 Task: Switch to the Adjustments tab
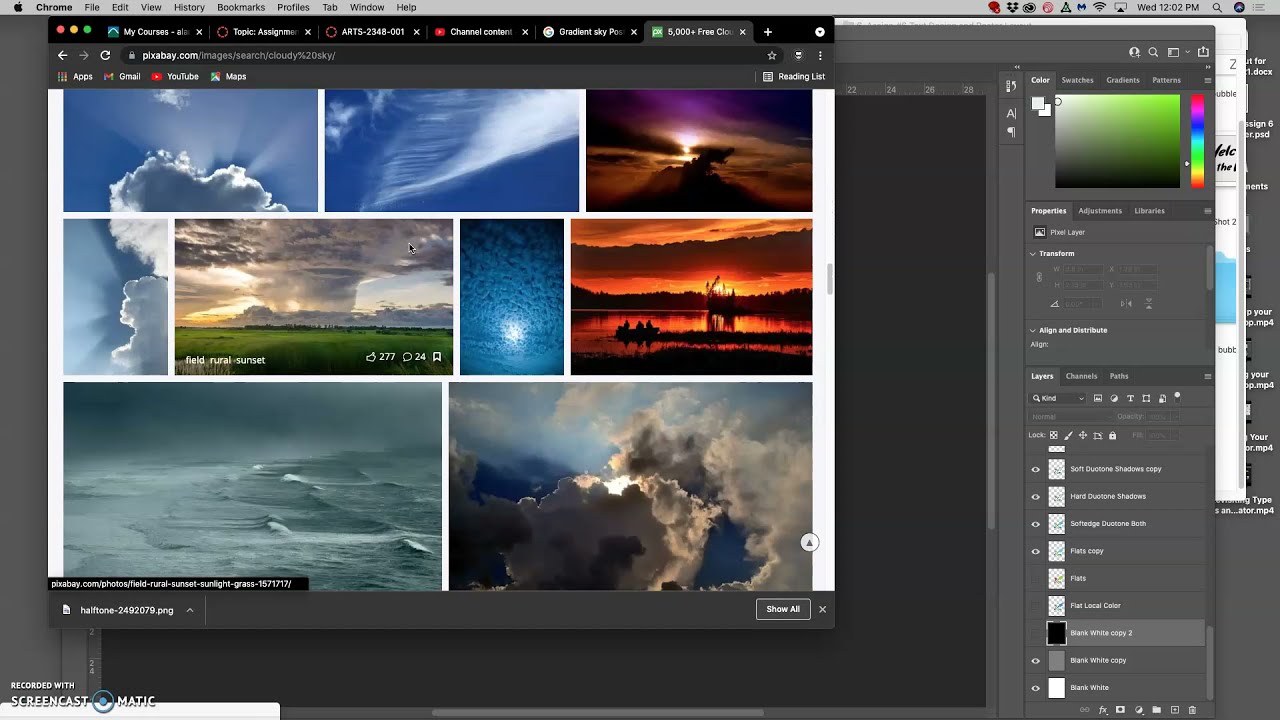(1100, 211)
